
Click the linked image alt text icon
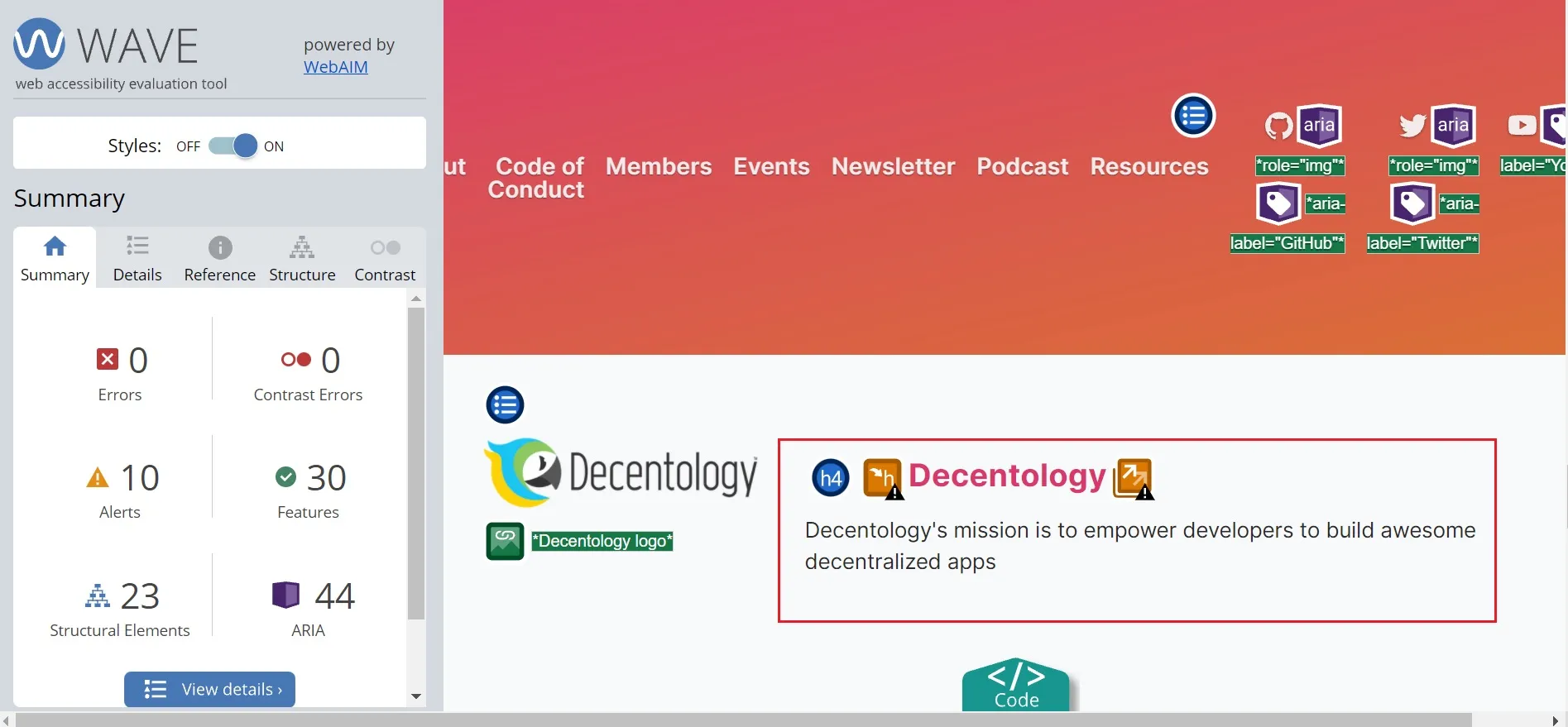(505, 541)
